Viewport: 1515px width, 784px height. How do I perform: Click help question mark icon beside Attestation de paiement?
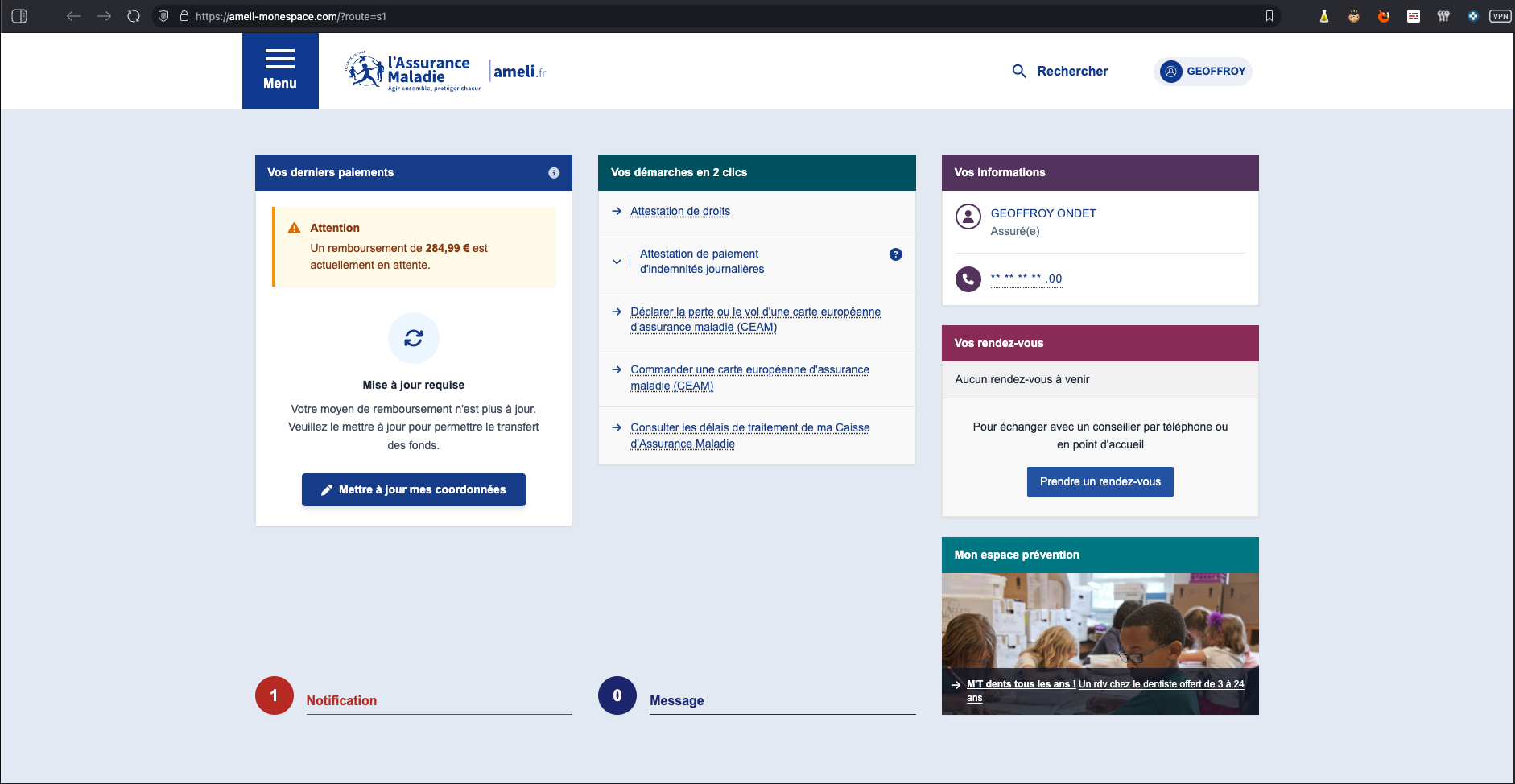tap(895, 254)
